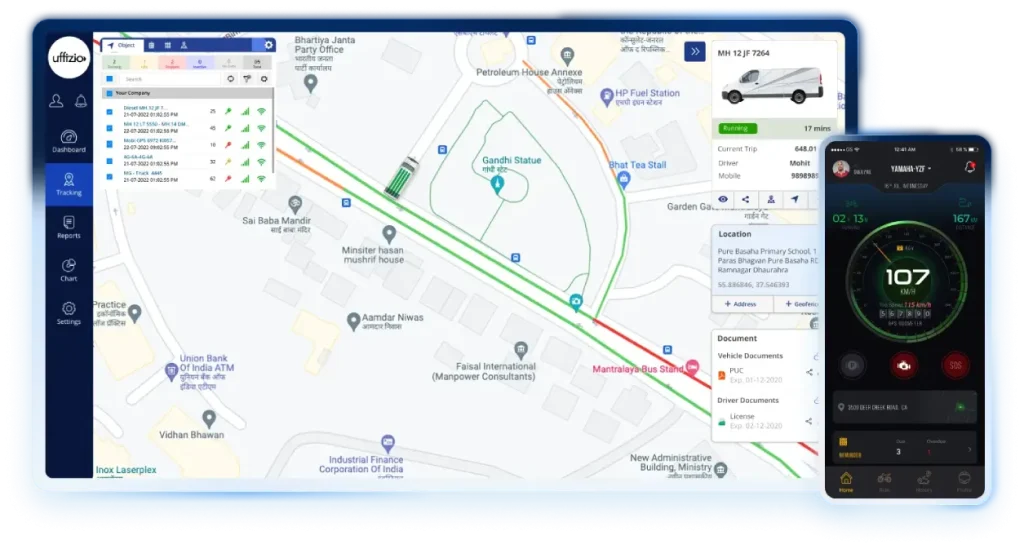Image resolution: width=1024 pixels, height=549 pixels.
Task: Click the Running status filter count
Action: click(x=113, y=63)
